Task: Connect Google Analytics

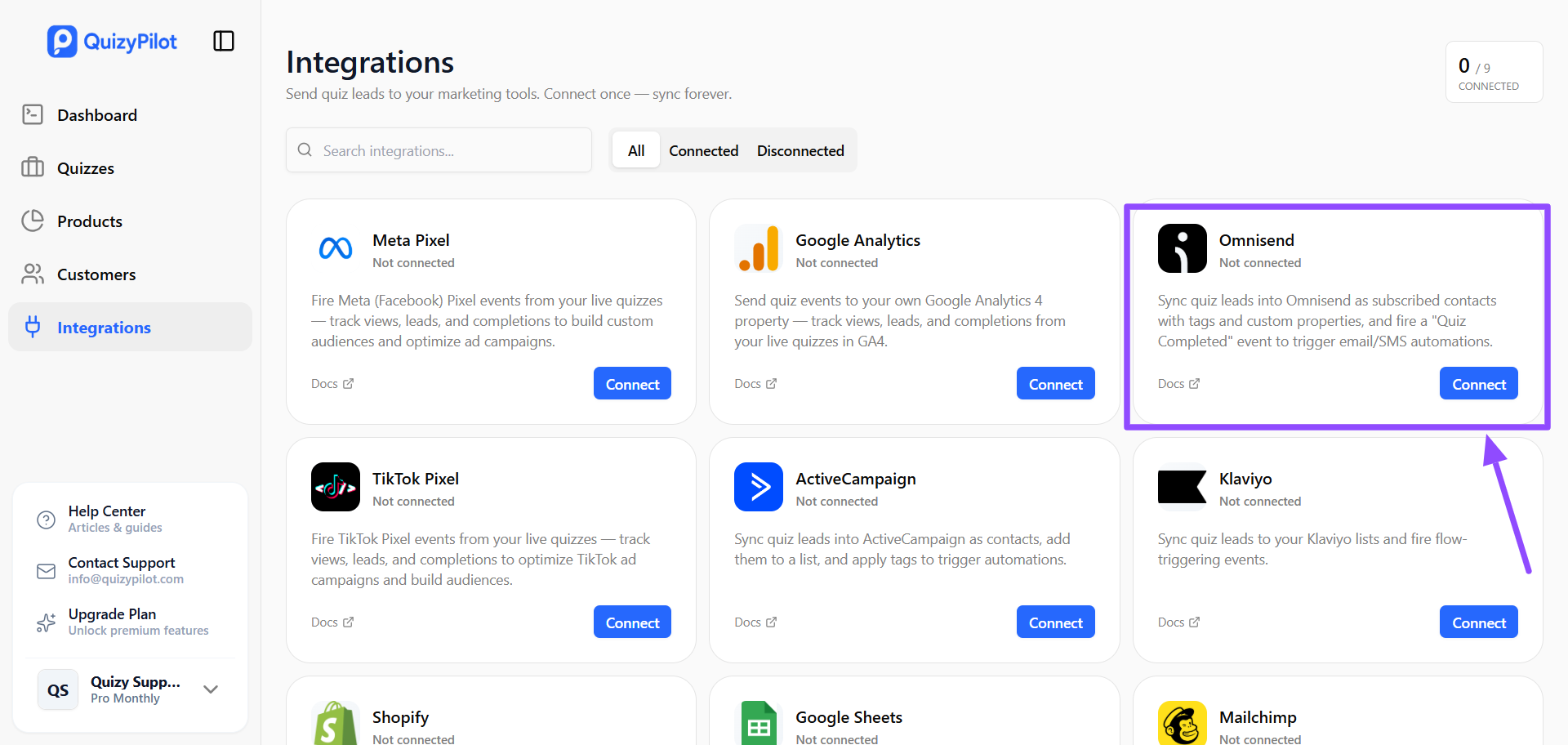Action: point(1056,383)
